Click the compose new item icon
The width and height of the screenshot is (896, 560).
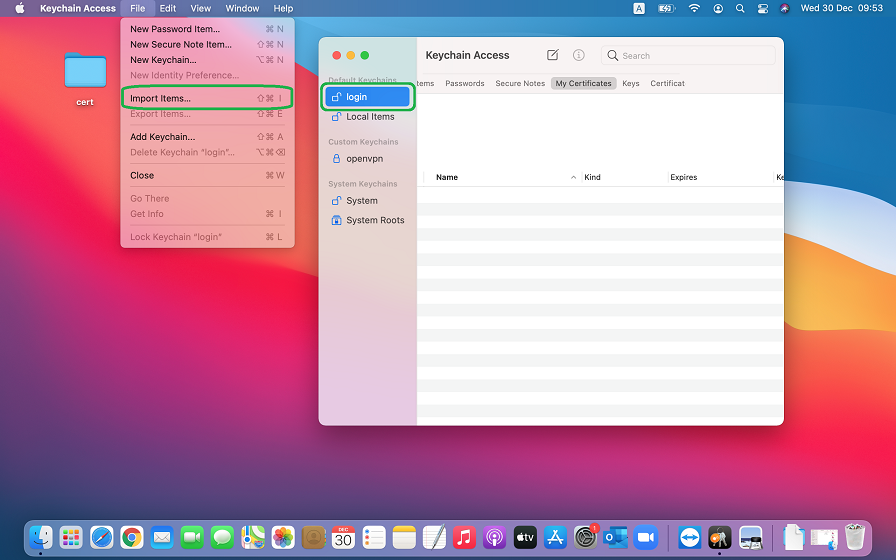coord(553,55)
